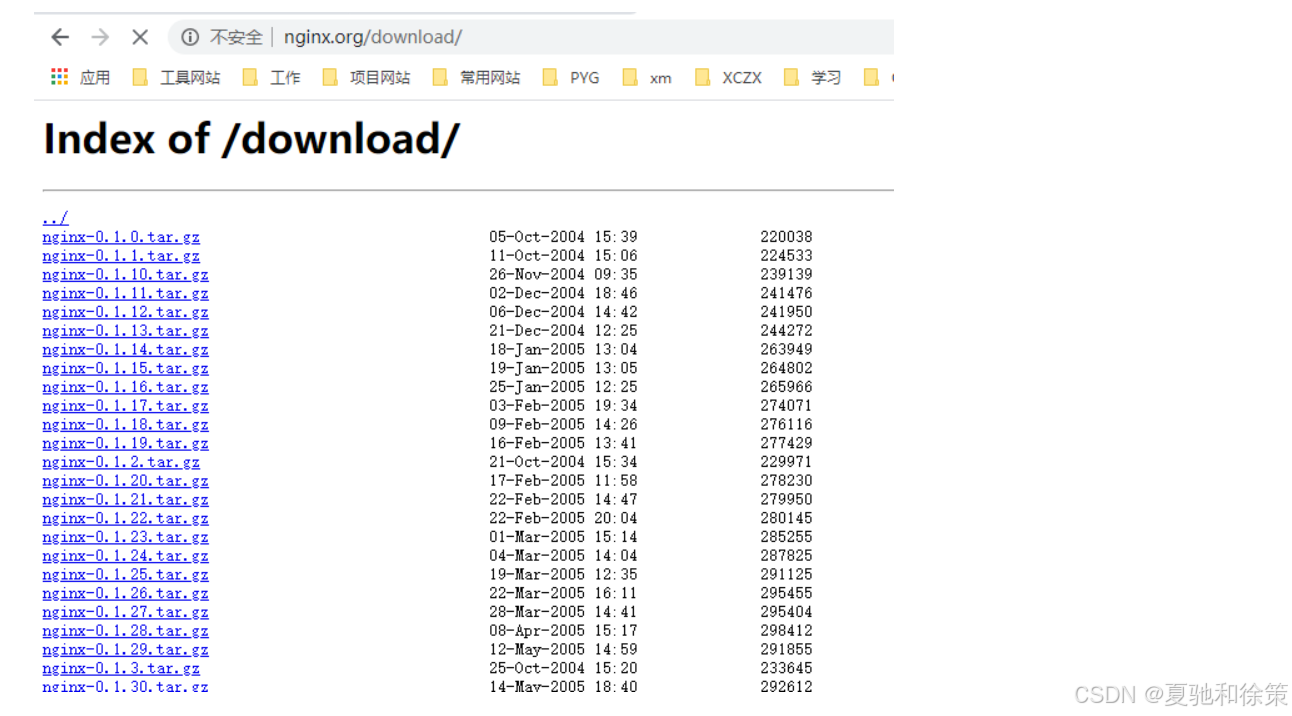Download nginx-0.1.25.tar.gz

click(x=125, y=574)
